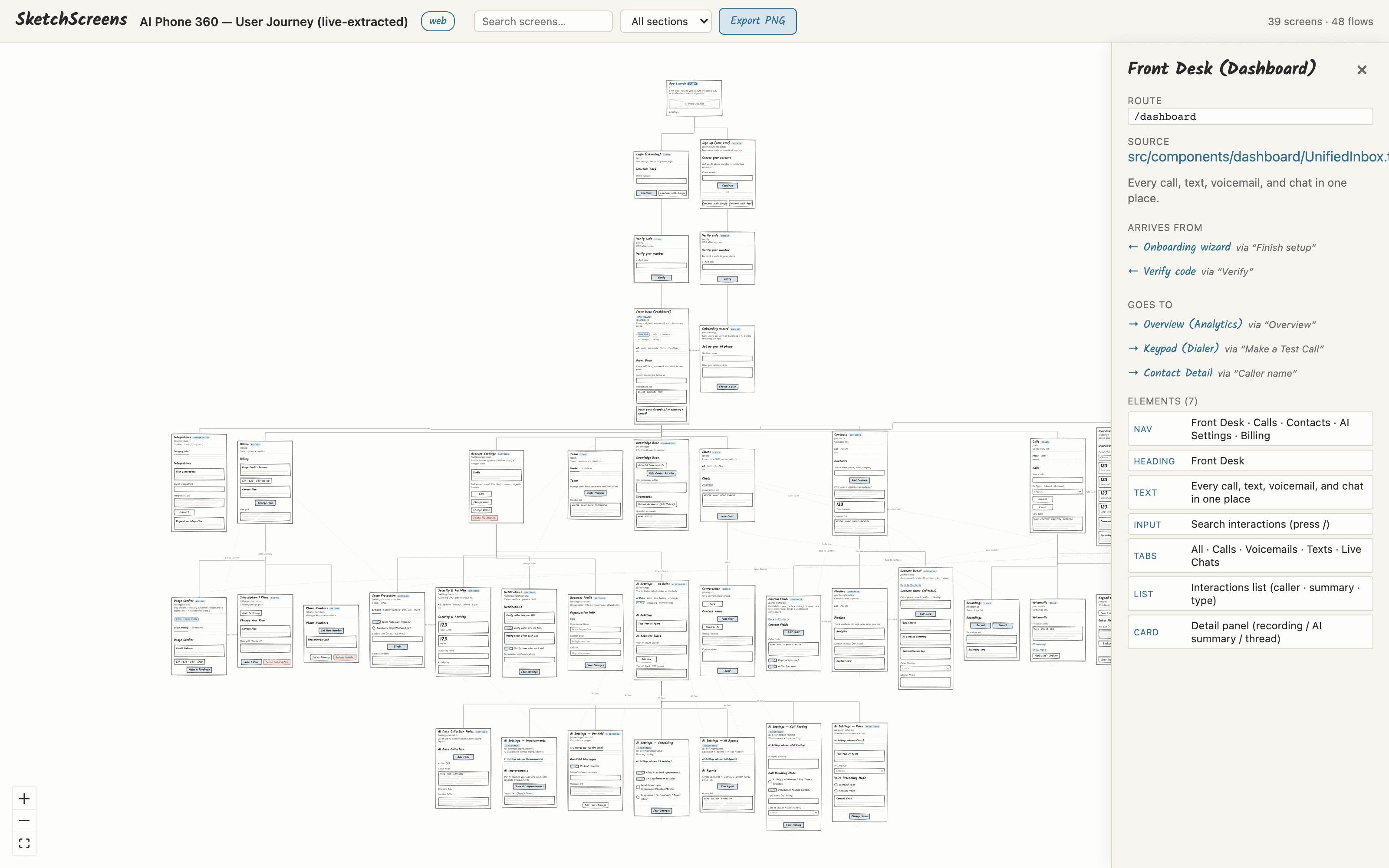
Task: Select the Conversation screen card
Action: pos(727,631)
